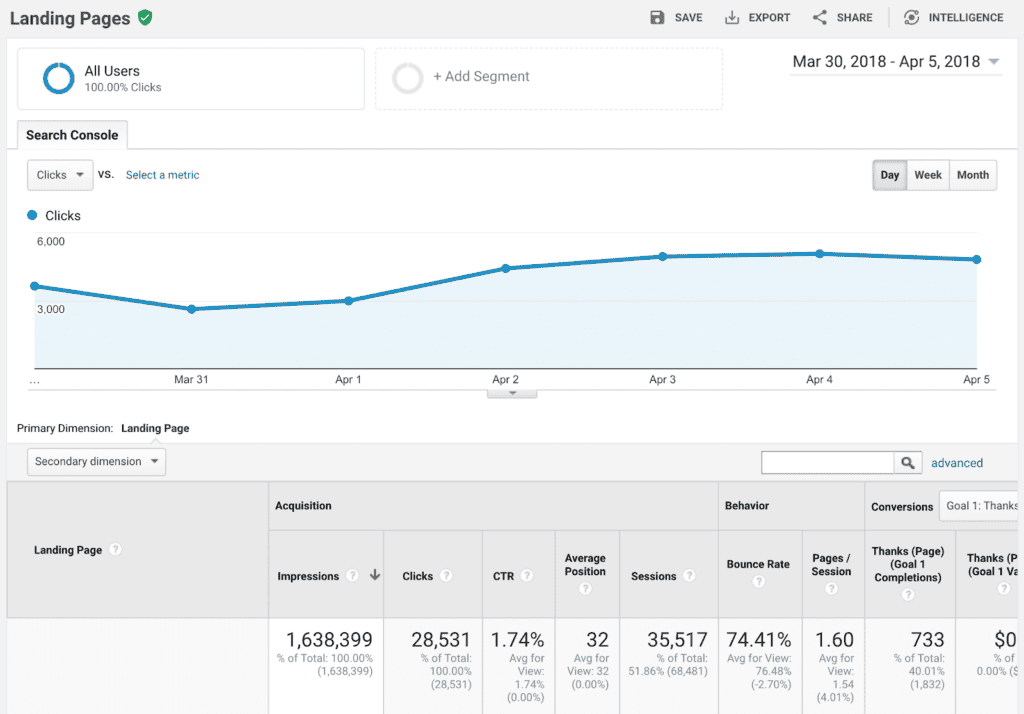This screenshot has width=1024, height=714.
Task: Click the Share icon
Action: pos(820,18)
